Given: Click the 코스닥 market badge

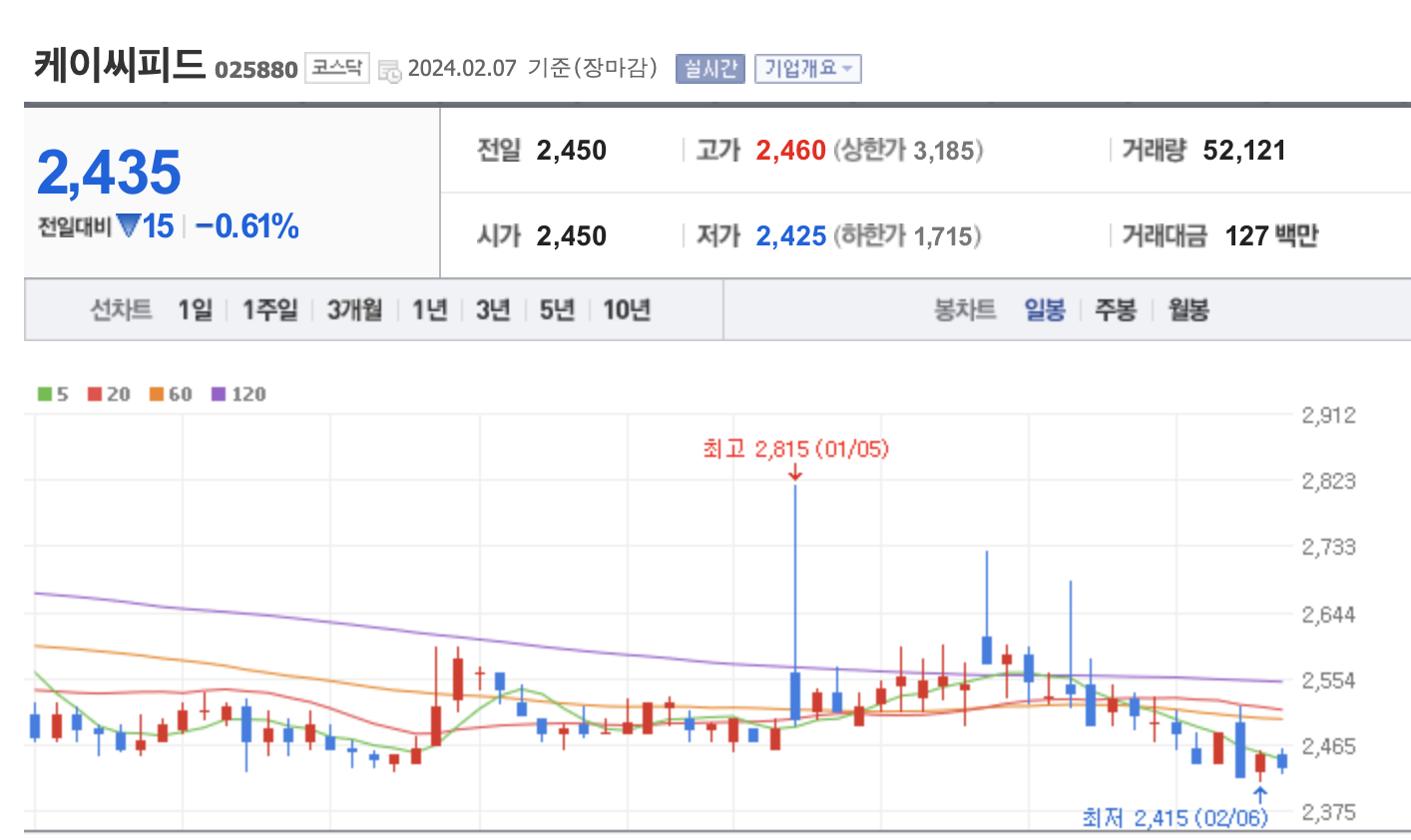Looking at the screenshot, I should click(x=337, y=68).
